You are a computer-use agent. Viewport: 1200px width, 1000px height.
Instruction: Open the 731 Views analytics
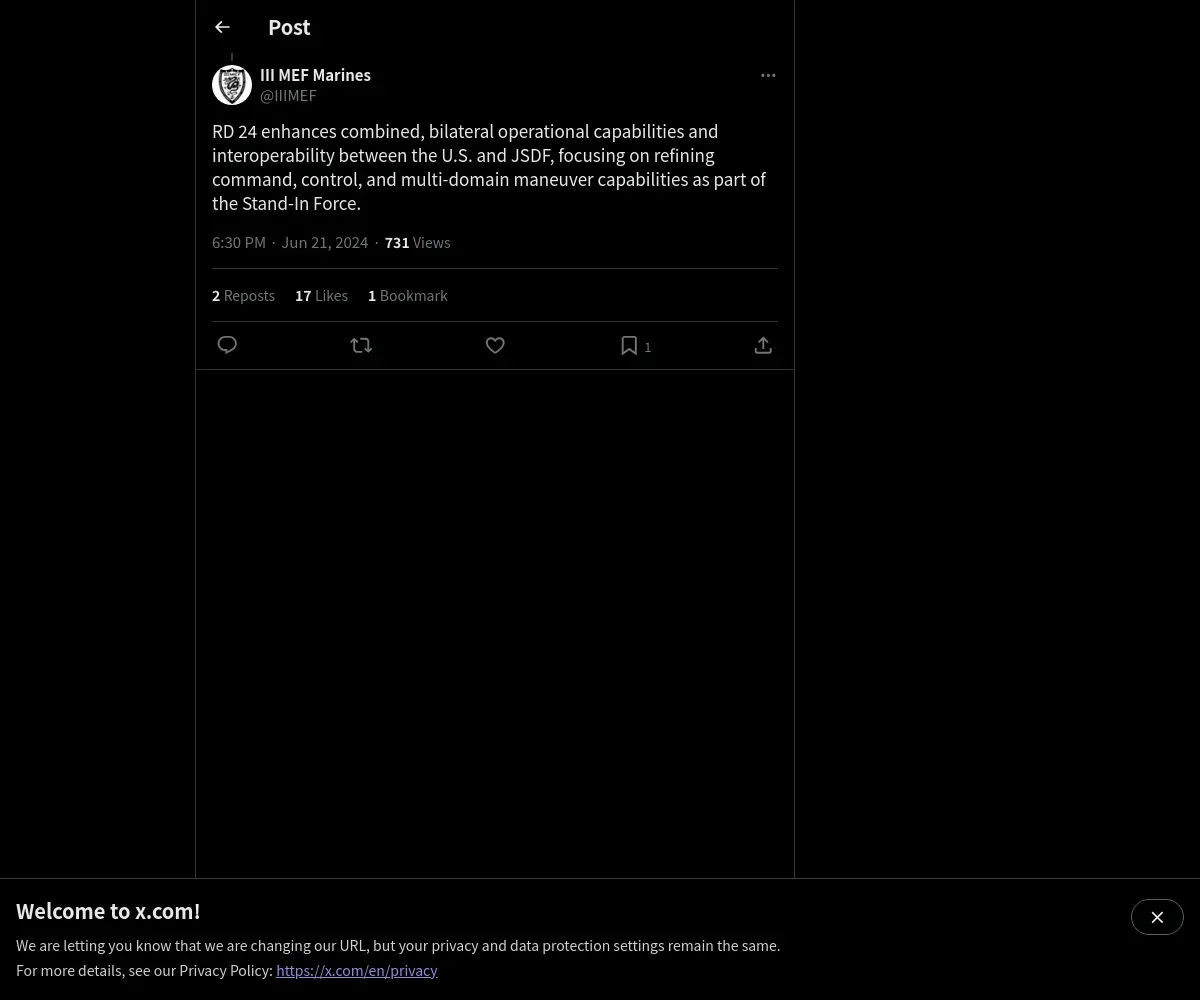click(x=417, y=242)
